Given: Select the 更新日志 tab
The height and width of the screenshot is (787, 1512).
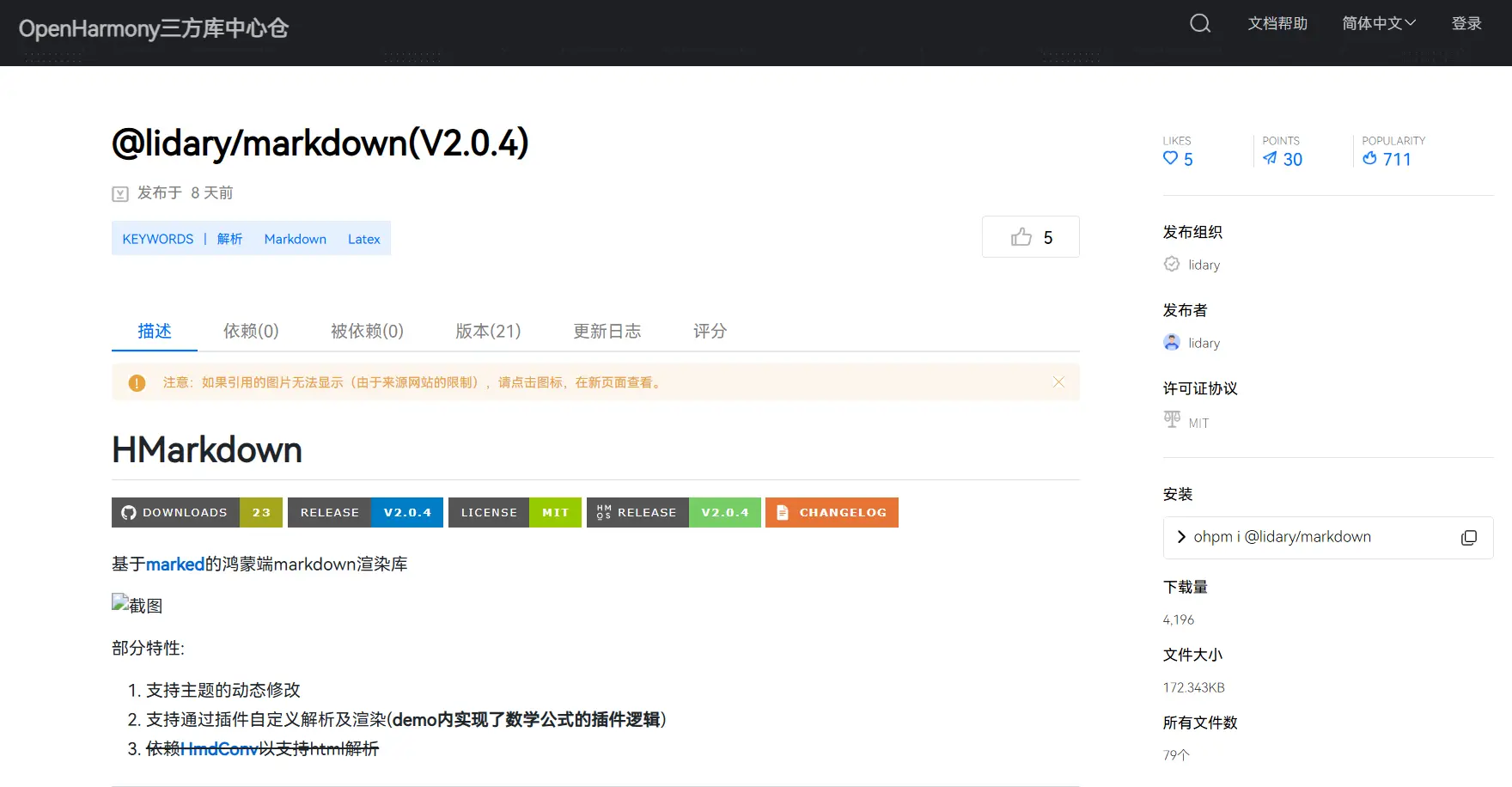Looking at the screenshot, I should [607, 331].
